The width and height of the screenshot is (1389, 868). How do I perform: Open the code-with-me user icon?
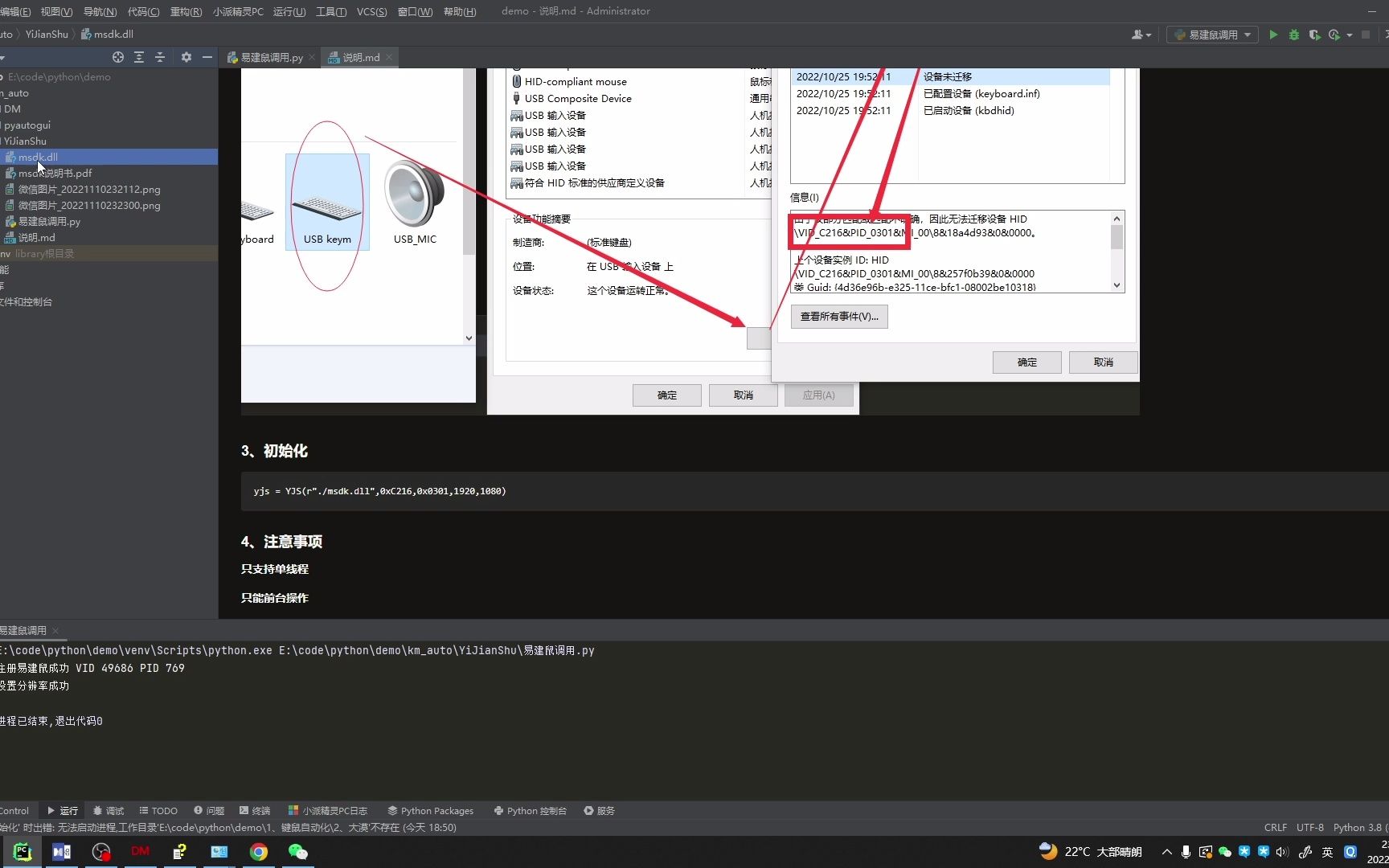coord(1138,35)
